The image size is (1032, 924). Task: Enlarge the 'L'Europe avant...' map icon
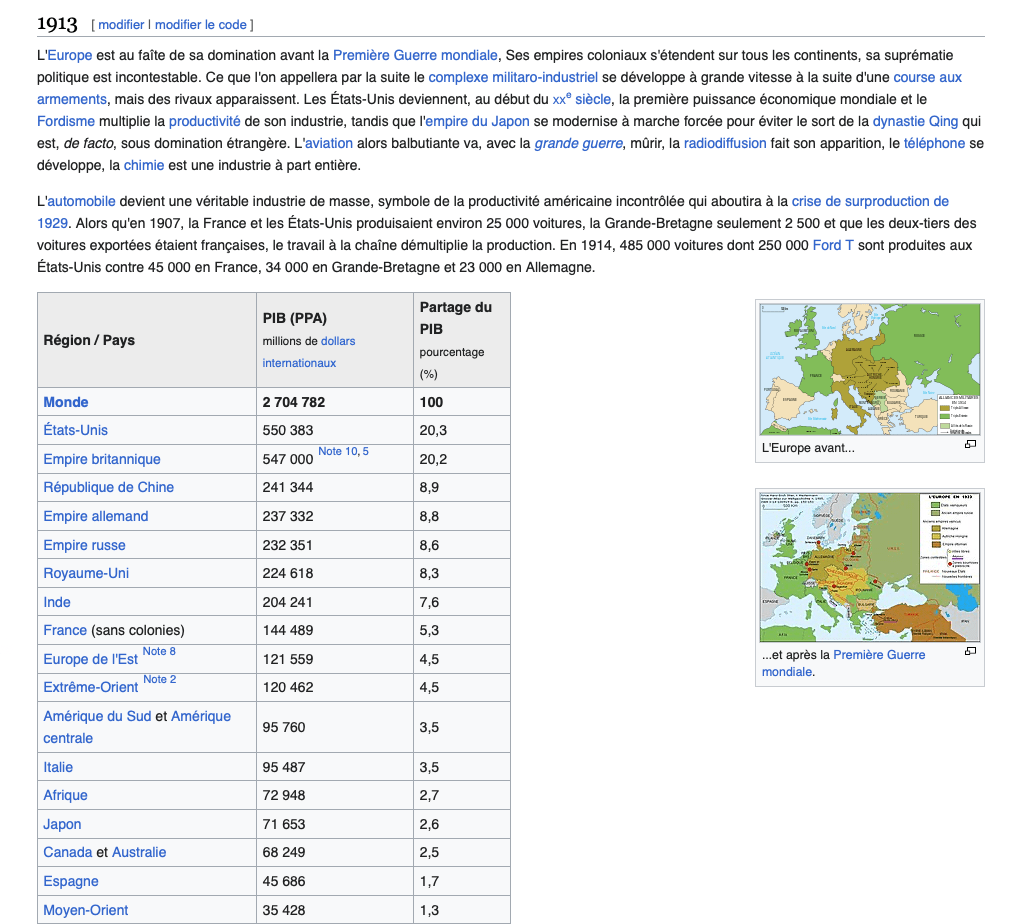pyautogui.click(x=970, y=445)
